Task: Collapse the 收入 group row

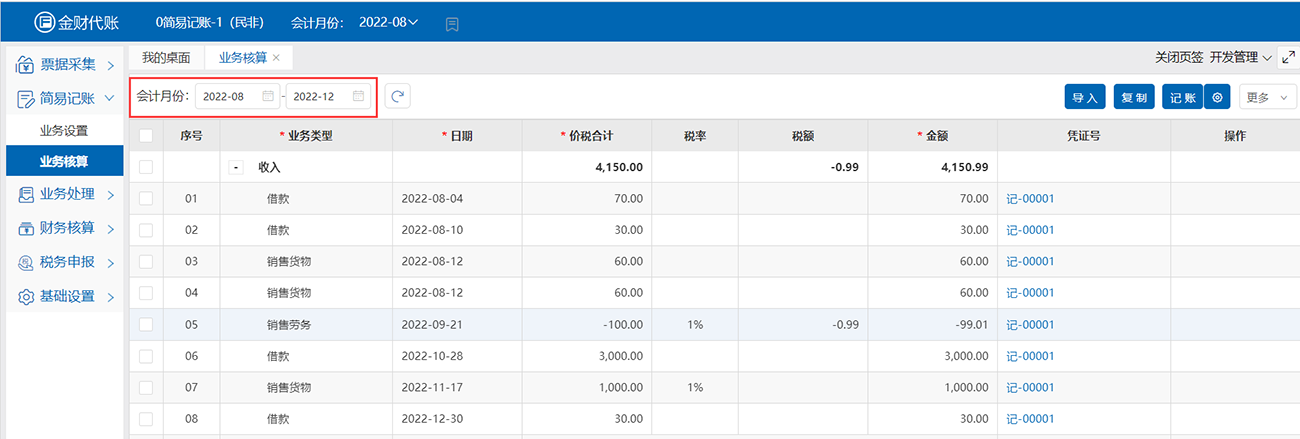Action: point(237,167)
